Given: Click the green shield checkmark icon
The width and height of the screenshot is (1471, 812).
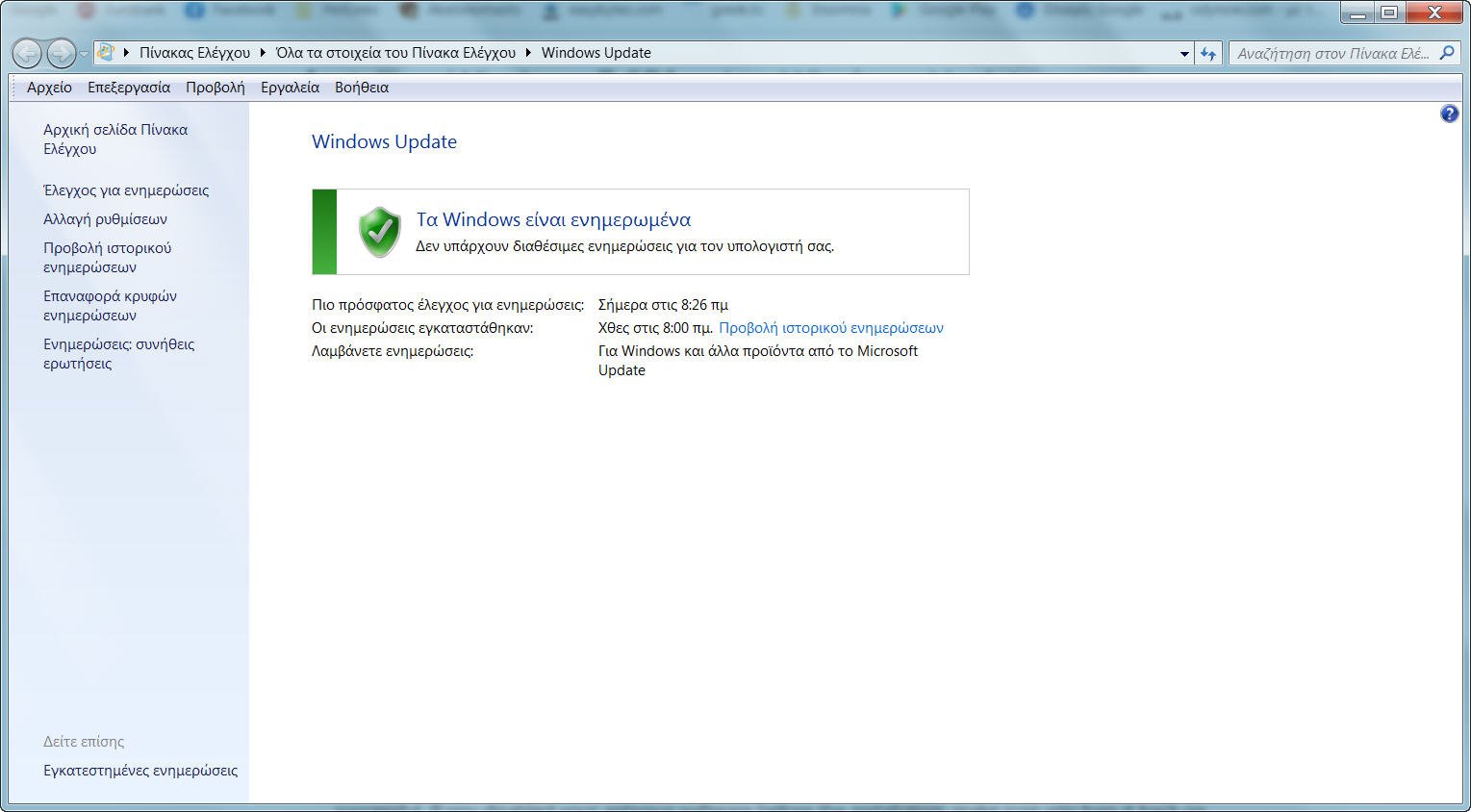Looking at the screenshot, I should [379, 232].
